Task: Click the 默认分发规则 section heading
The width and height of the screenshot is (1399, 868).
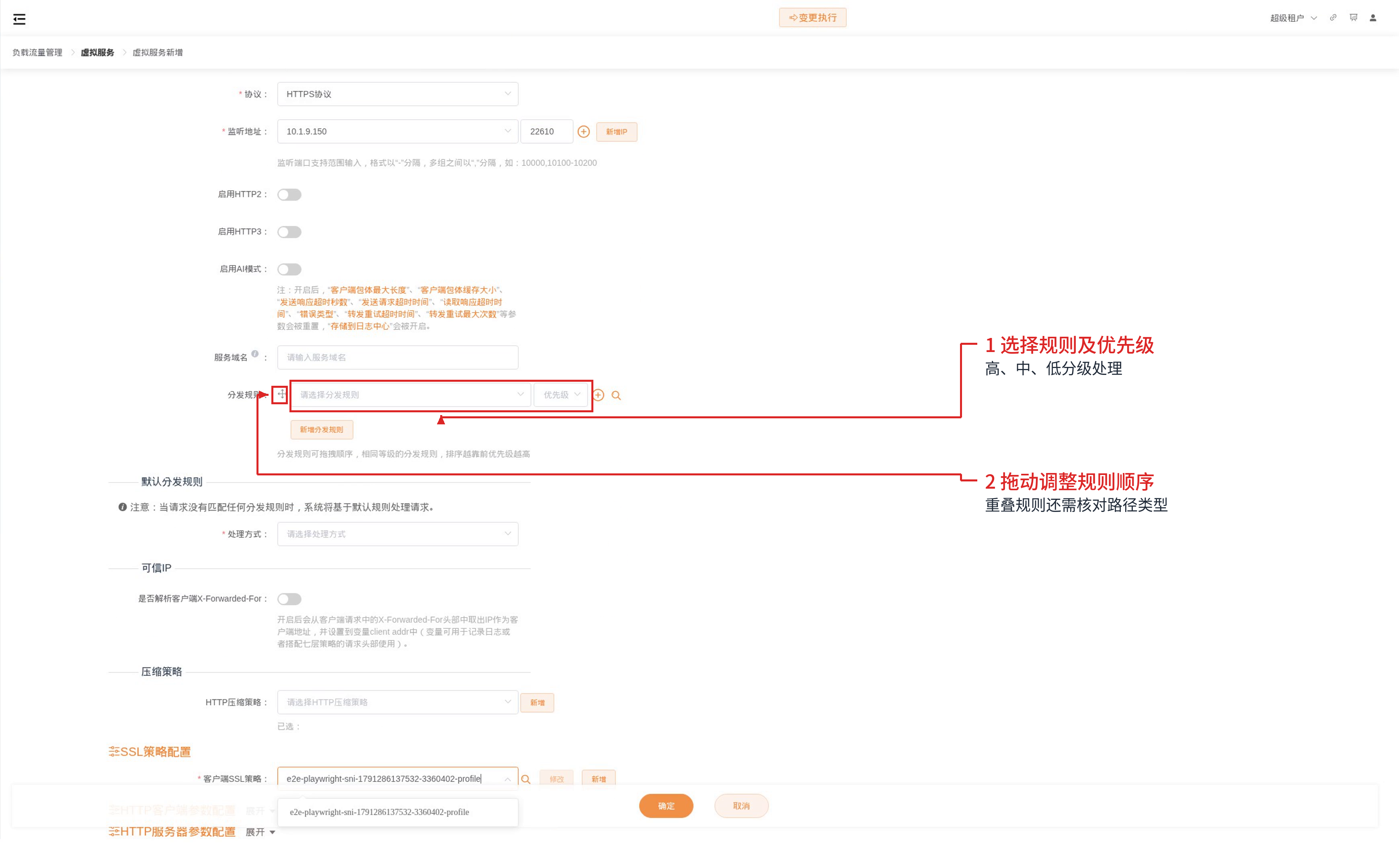Action: (172, 482)
